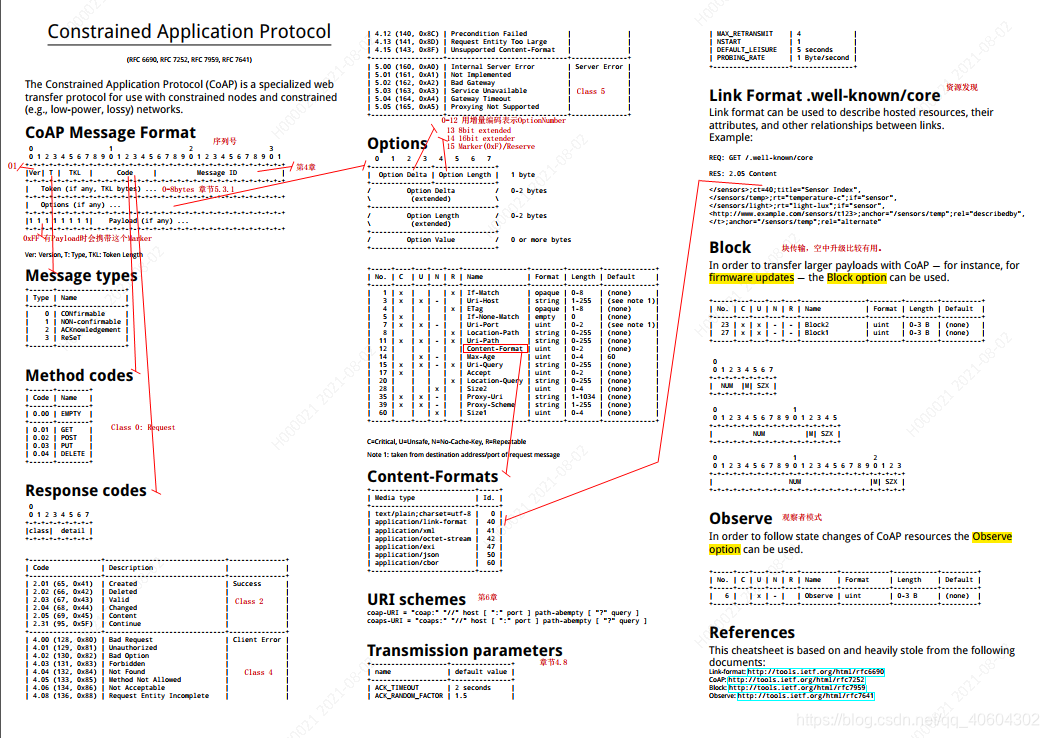This screenshot has width=1049, height=738.
Task: Click the 'Link Format .well-known/core' heading
Action: coord(824,96)
